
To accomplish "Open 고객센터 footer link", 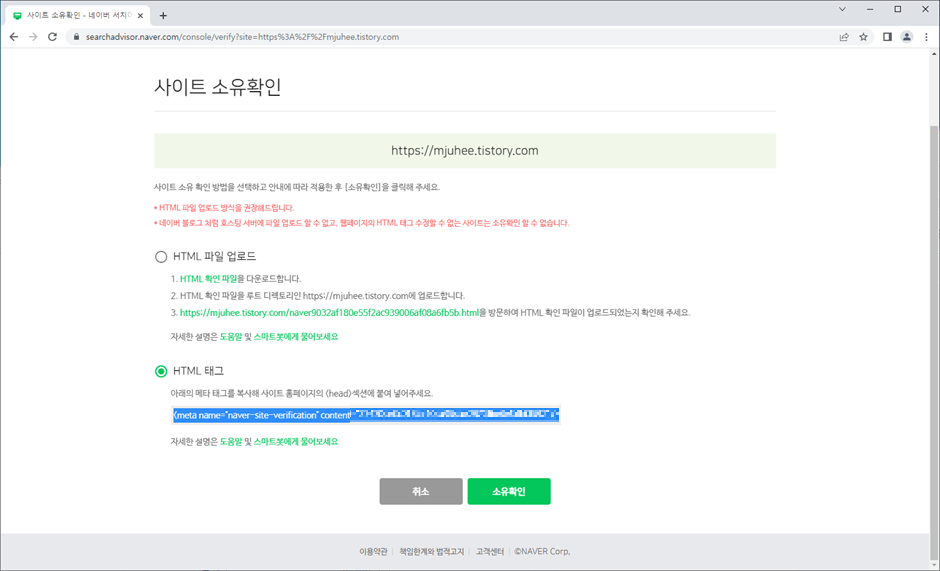I will 490,551.
